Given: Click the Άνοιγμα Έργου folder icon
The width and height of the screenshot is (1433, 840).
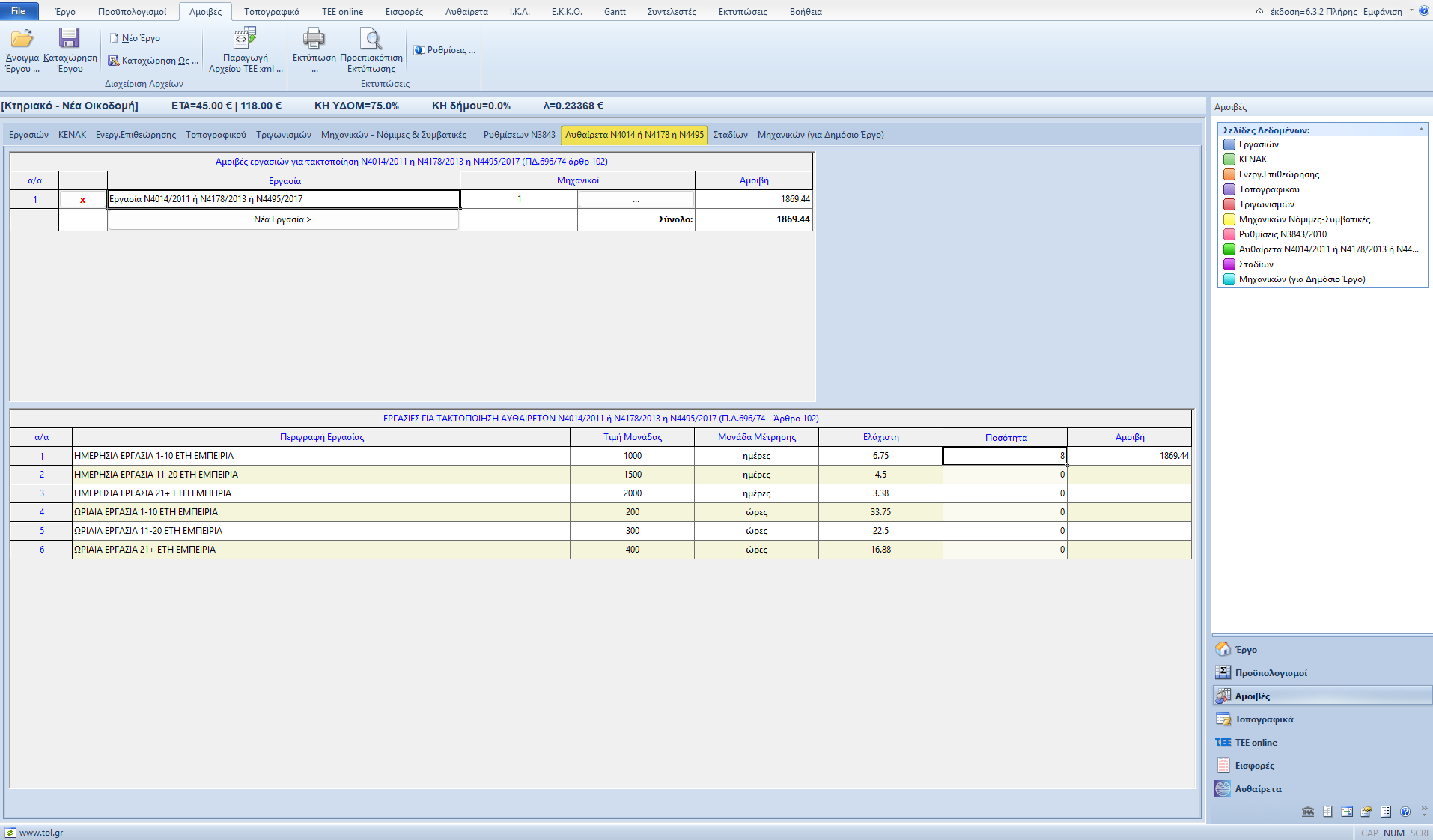Looking at the screenshot, I should (x=22, y=39).
